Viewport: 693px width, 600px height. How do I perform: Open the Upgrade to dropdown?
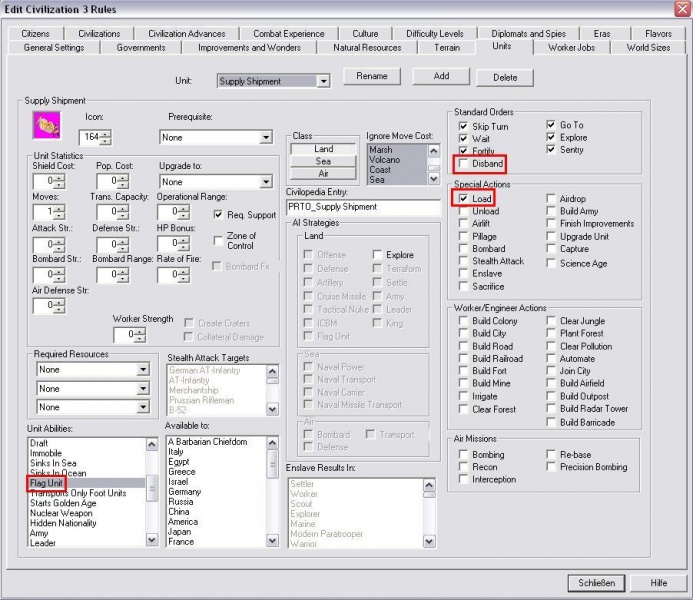(x=266, y=182)
